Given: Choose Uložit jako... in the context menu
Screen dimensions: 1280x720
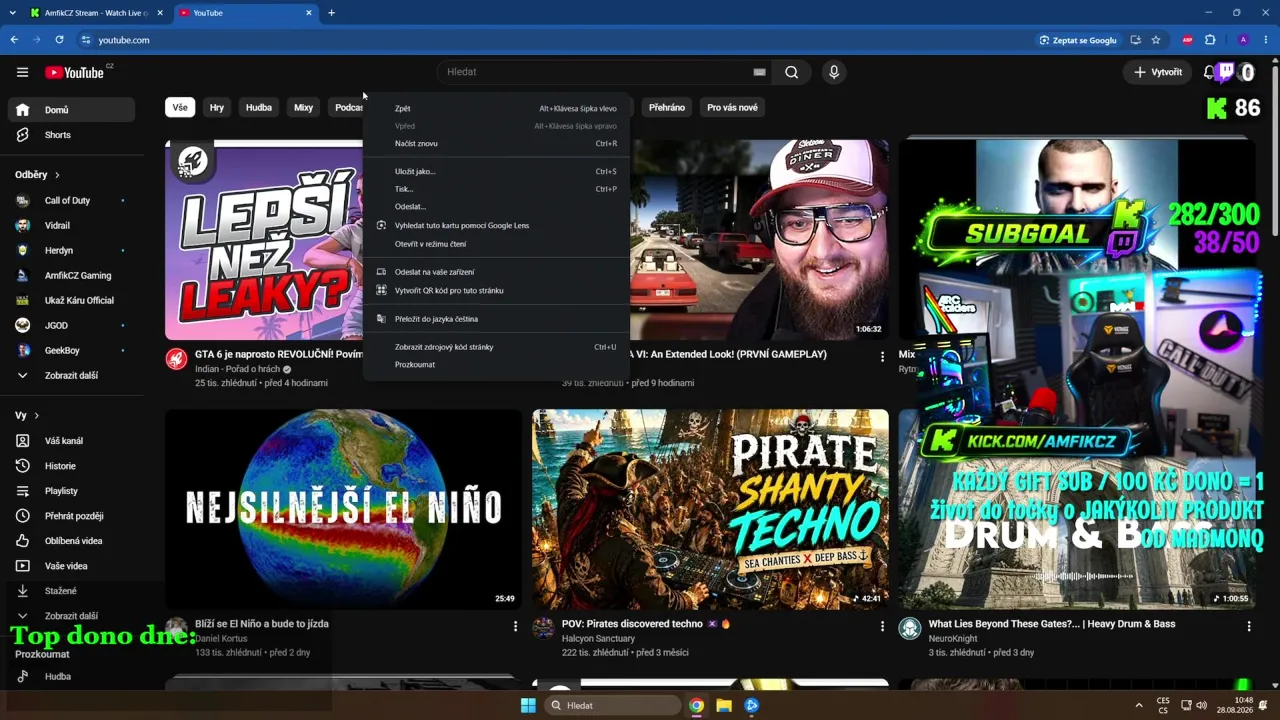Looking at the screenshot, I should point(497,171).
